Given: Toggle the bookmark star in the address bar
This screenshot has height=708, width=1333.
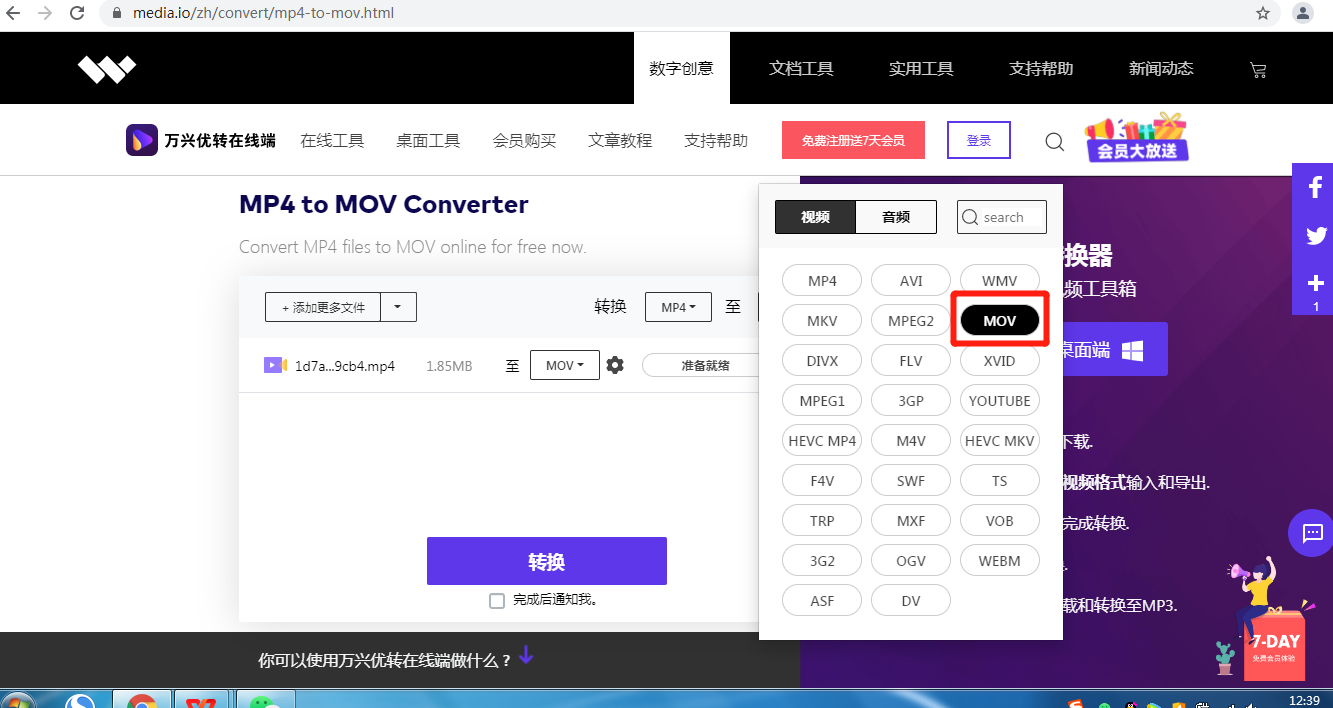Looking at the screenshot, I should [x=1263, y=14].
